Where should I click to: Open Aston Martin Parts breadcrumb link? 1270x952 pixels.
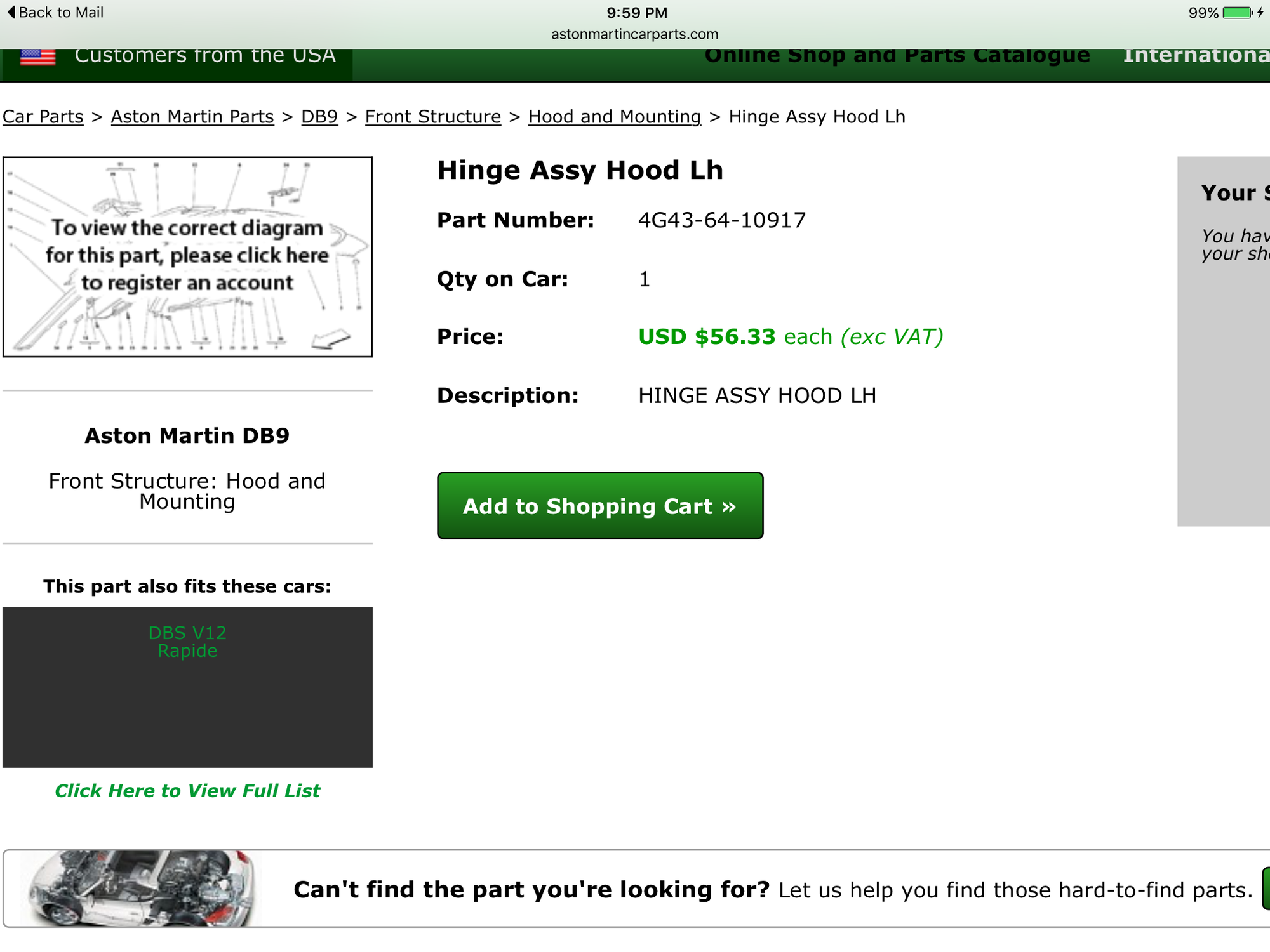click(192, 117)
